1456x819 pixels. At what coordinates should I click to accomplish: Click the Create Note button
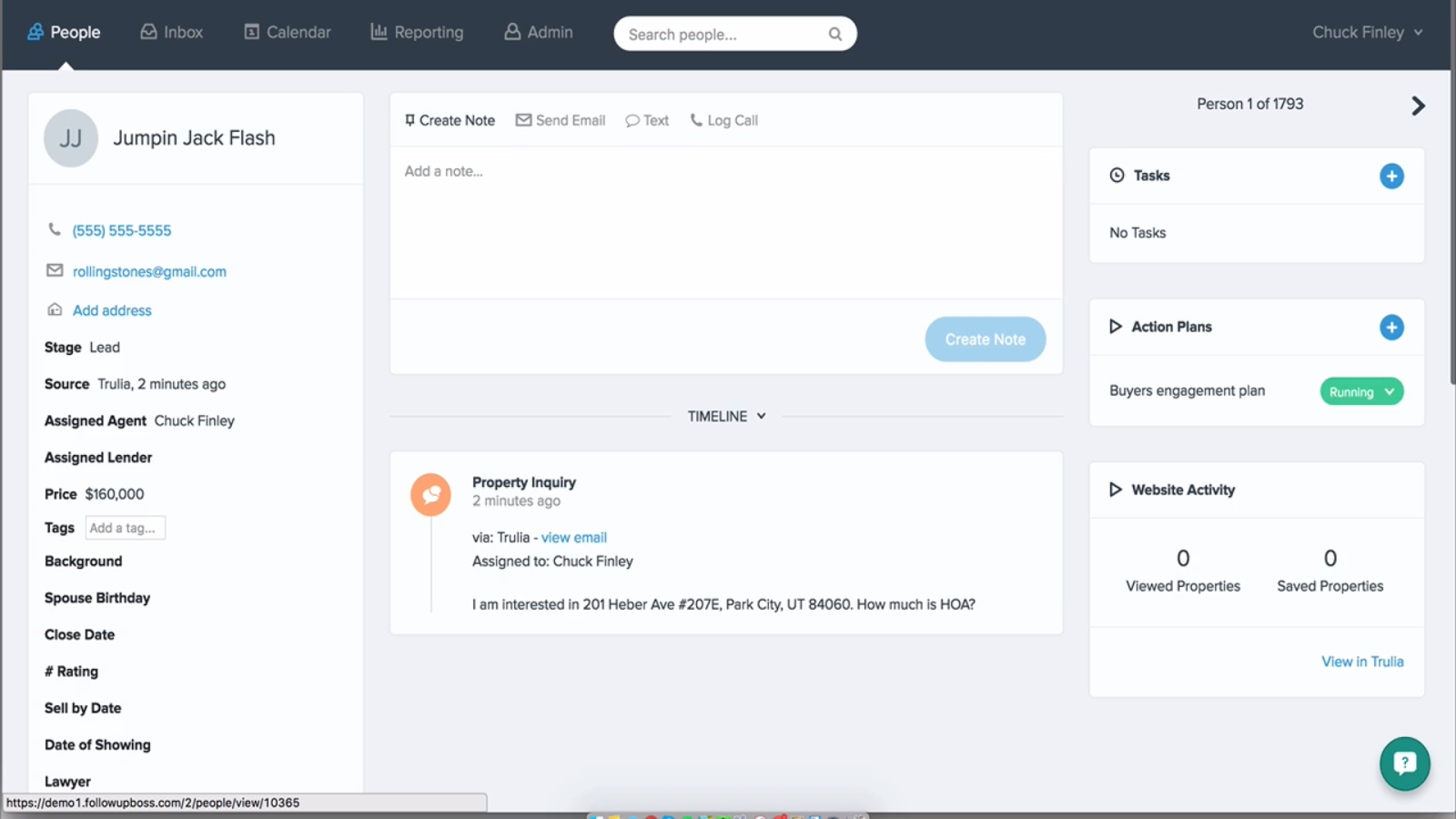985,339
